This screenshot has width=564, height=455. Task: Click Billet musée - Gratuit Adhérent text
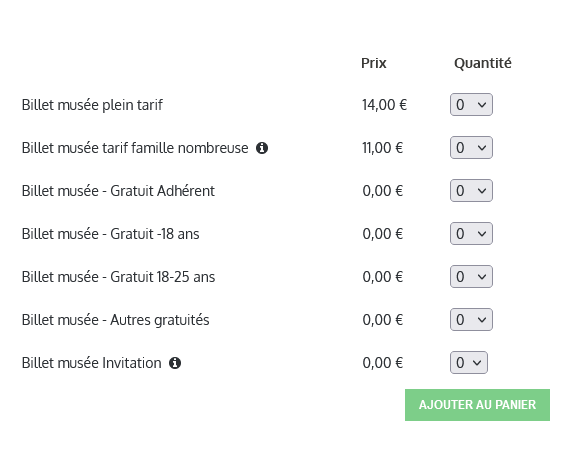click(118, 191)
